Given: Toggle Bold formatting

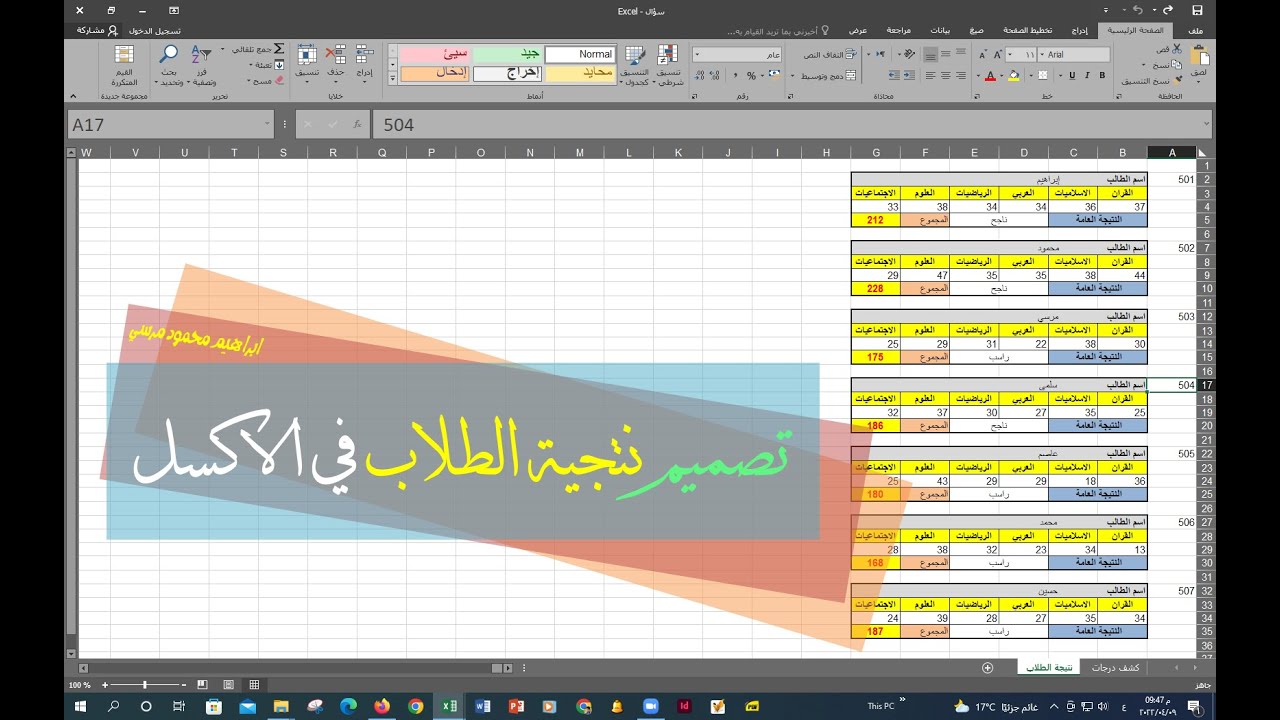Looking at the screenshot, I should point(1102,75).
